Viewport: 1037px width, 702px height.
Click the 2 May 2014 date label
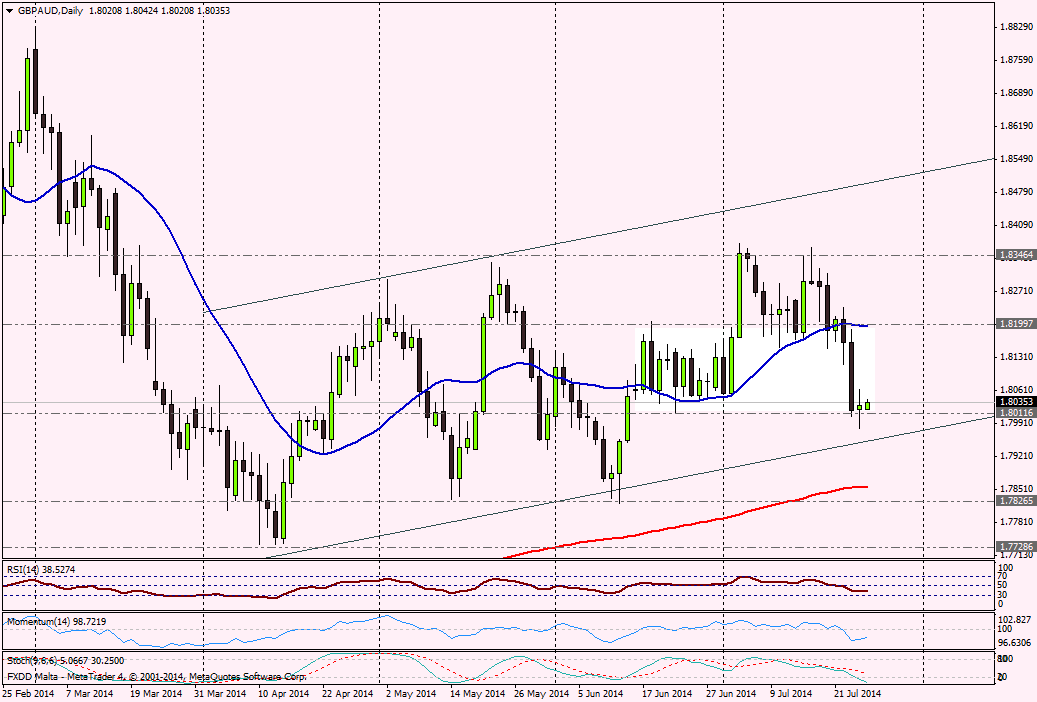[x=410, y=692]
